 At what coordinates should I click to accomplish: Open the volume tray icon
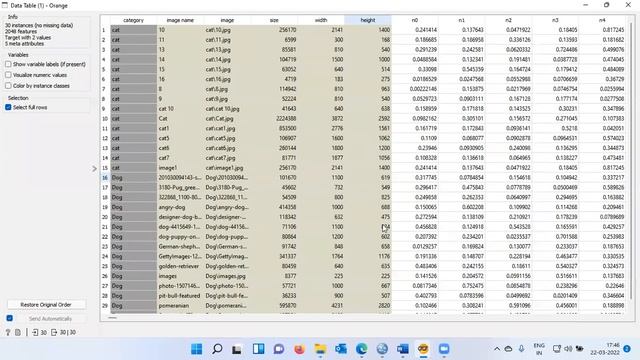click(x=568, y=349)
